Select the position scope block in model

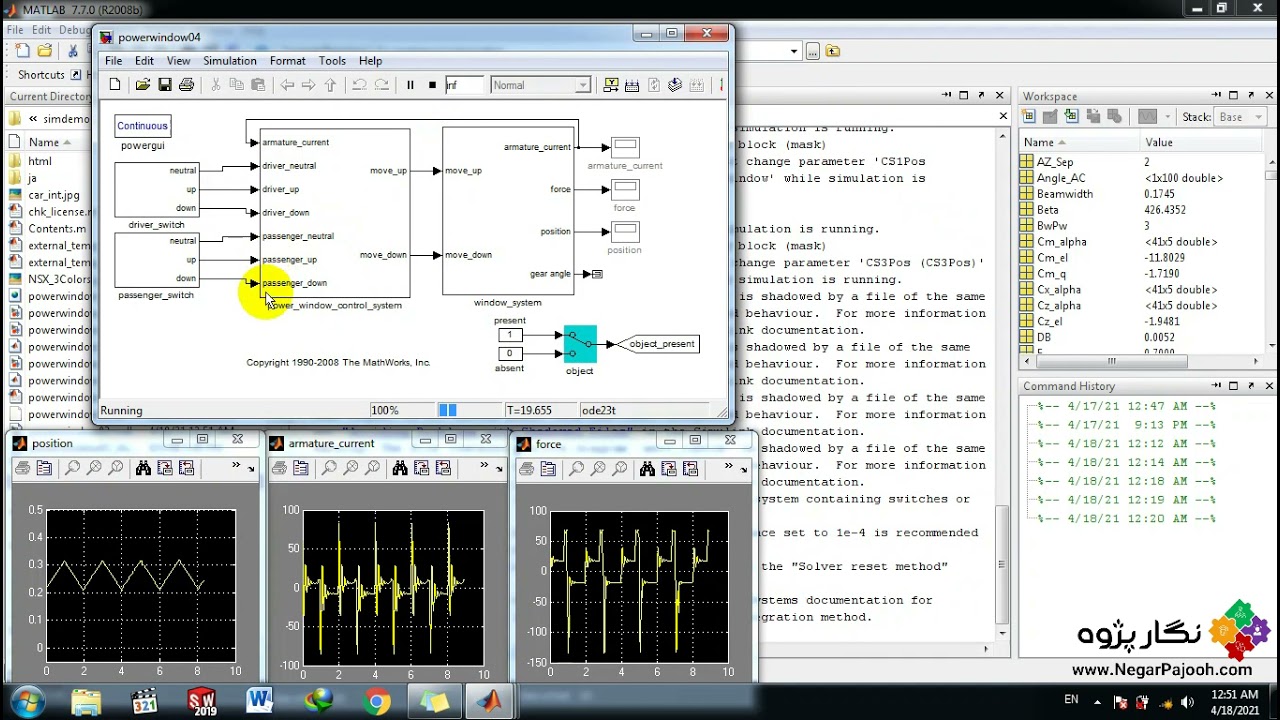coord(625,231)
